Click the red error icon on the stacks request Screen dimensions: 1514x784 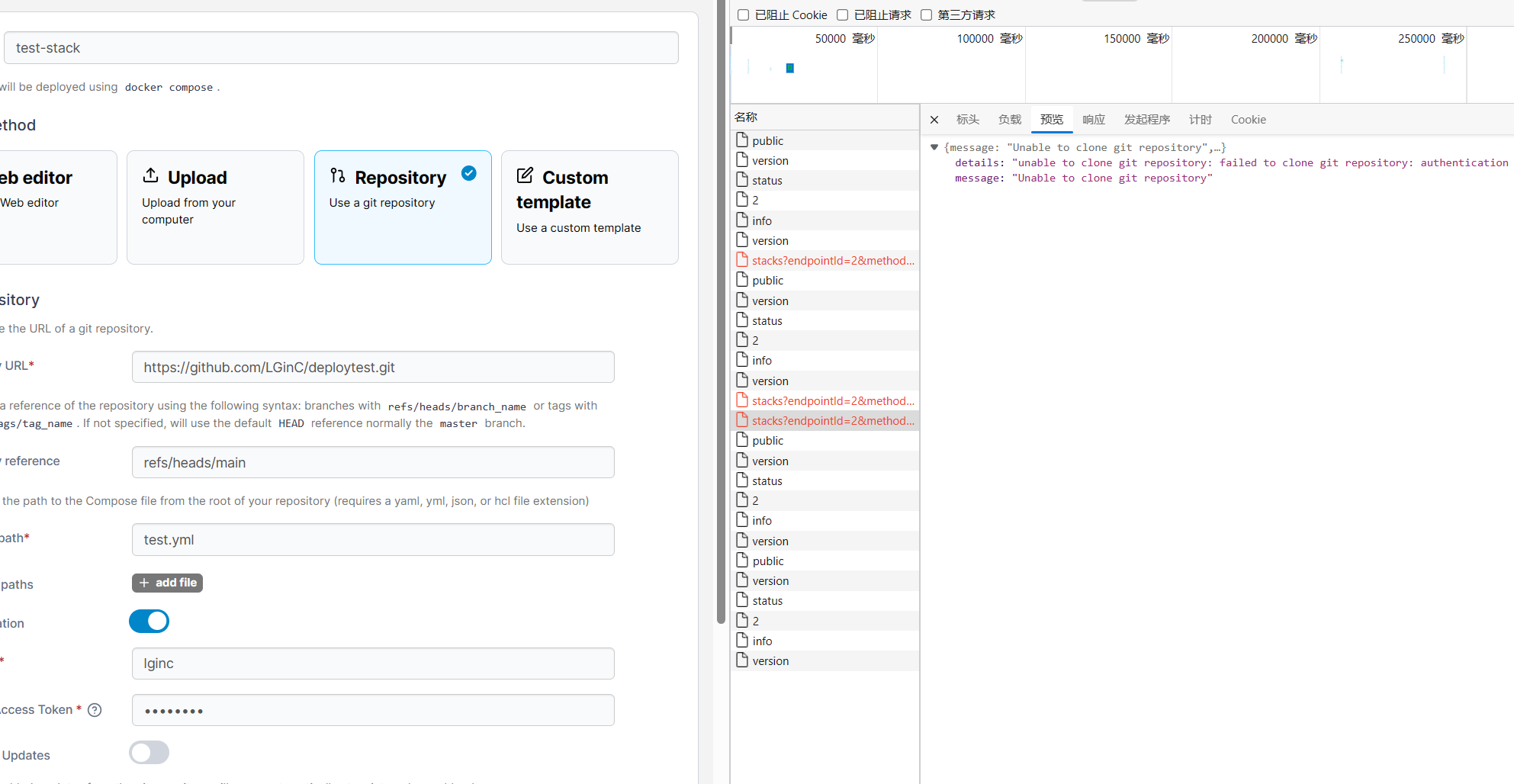742,260
